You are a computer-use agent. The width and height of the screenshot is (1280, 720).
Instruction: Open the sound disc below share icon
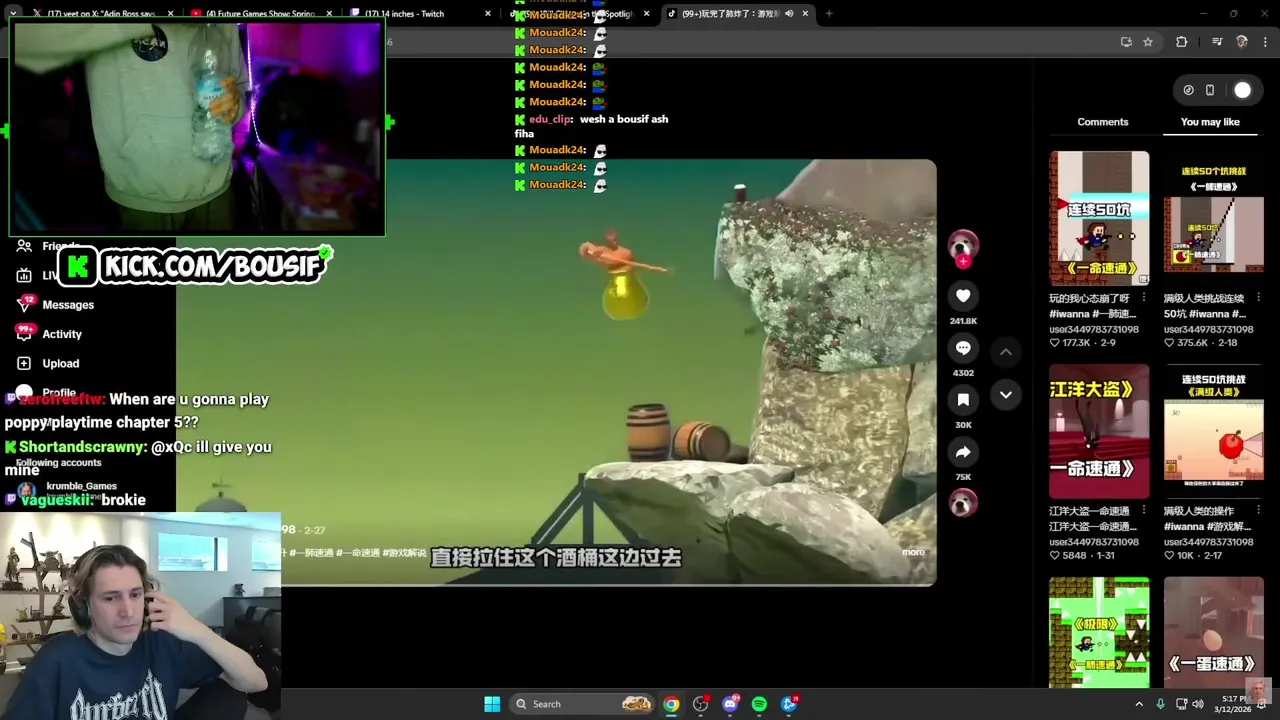pyautogui.click(x=963, y=503)
